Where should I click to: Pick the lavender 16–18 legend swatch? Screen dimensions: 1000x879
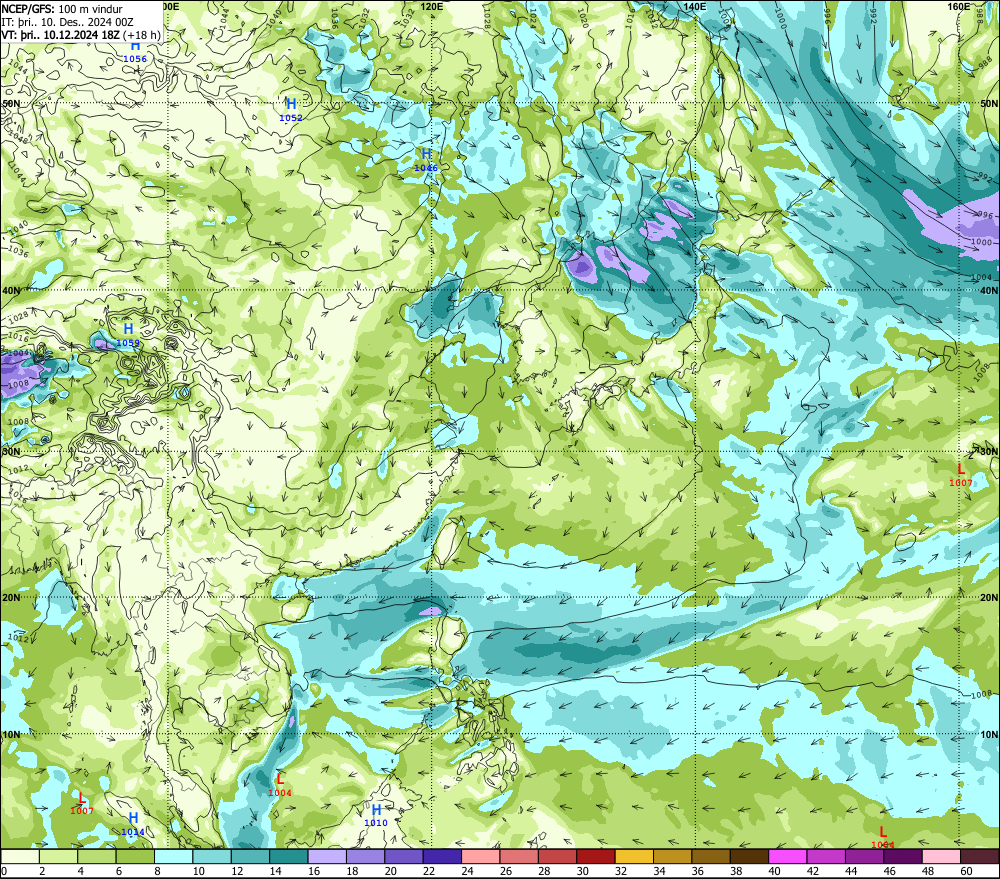[327, 856]
